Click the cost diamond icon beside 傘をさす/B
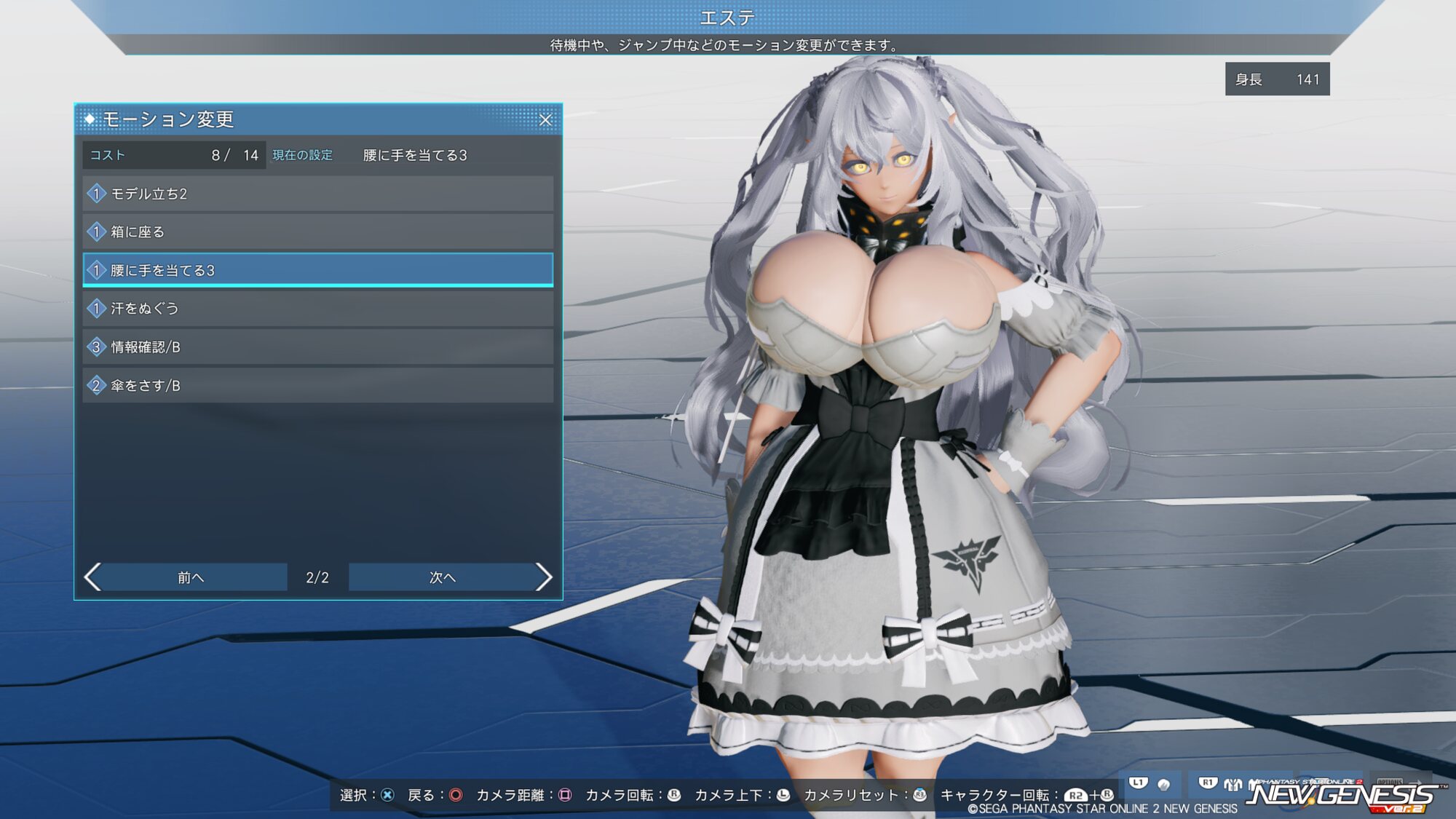This screenshot has width=1456, height=819. tap(96, 385)
